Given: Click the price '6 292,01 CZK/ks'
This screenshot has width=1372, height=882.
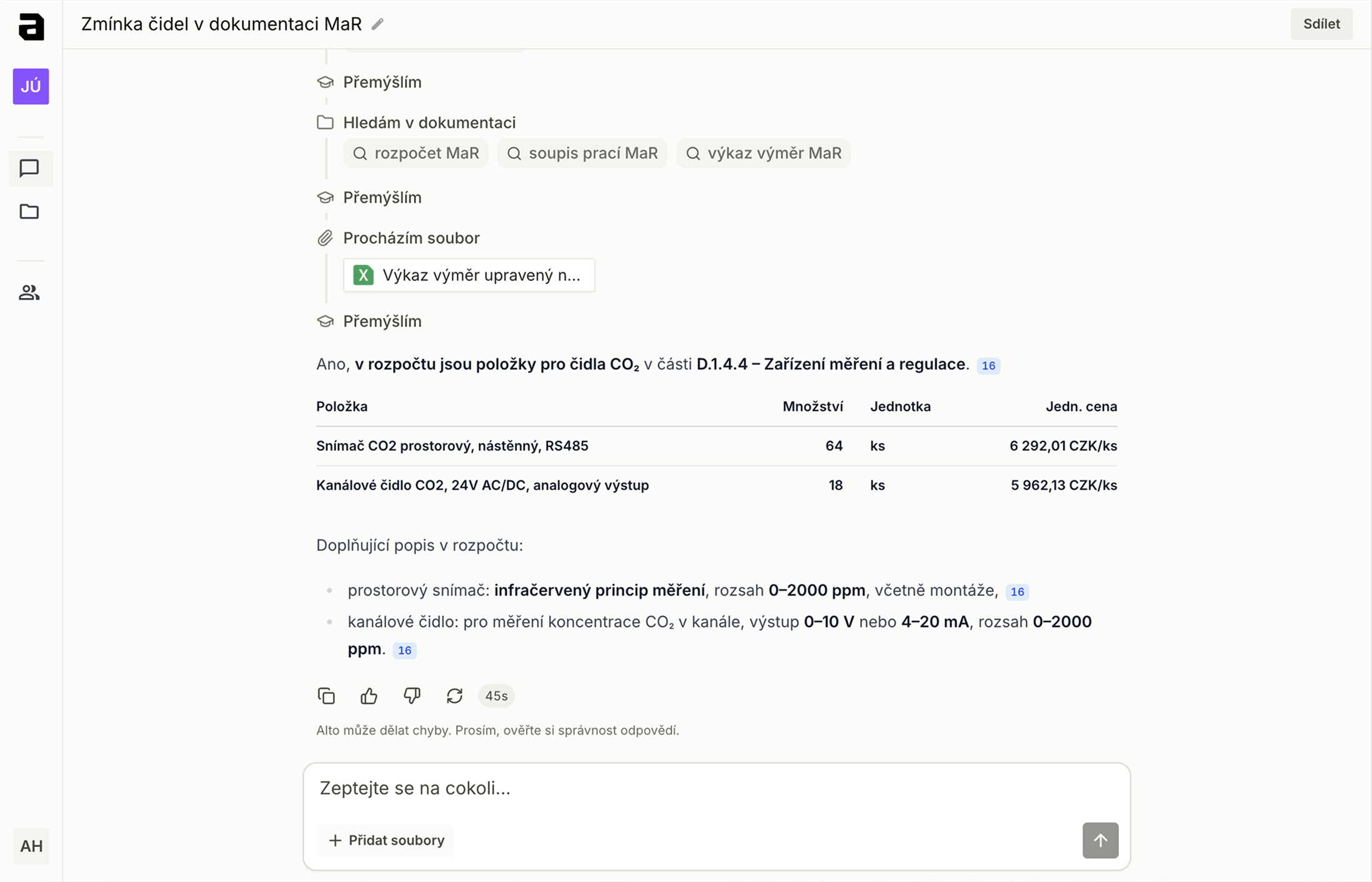Looking at the screenshot, I should (1063, 446).
